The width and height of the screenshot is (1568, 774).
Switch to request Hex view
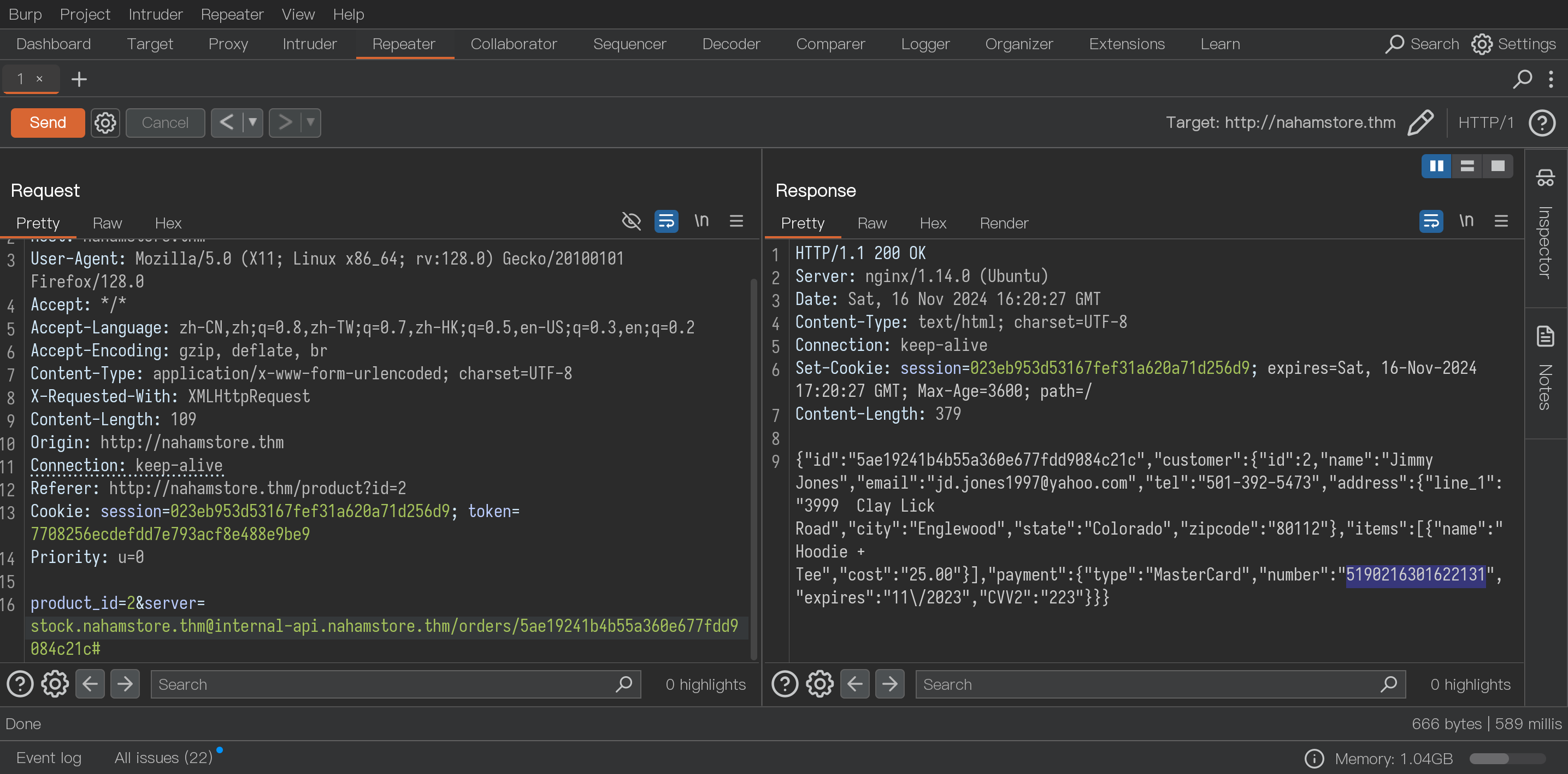[x=168, y=223]
